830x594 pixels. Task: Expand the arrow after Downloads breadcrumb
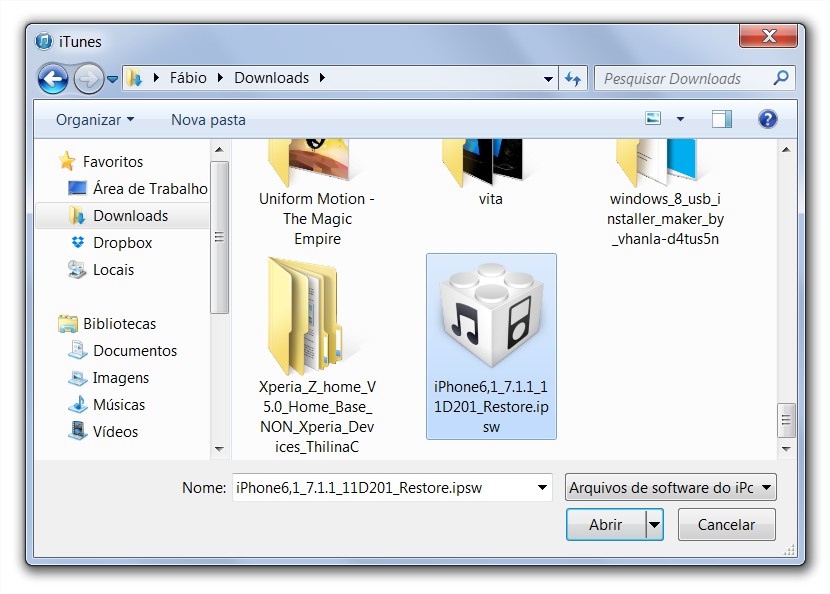pos(322,78)
